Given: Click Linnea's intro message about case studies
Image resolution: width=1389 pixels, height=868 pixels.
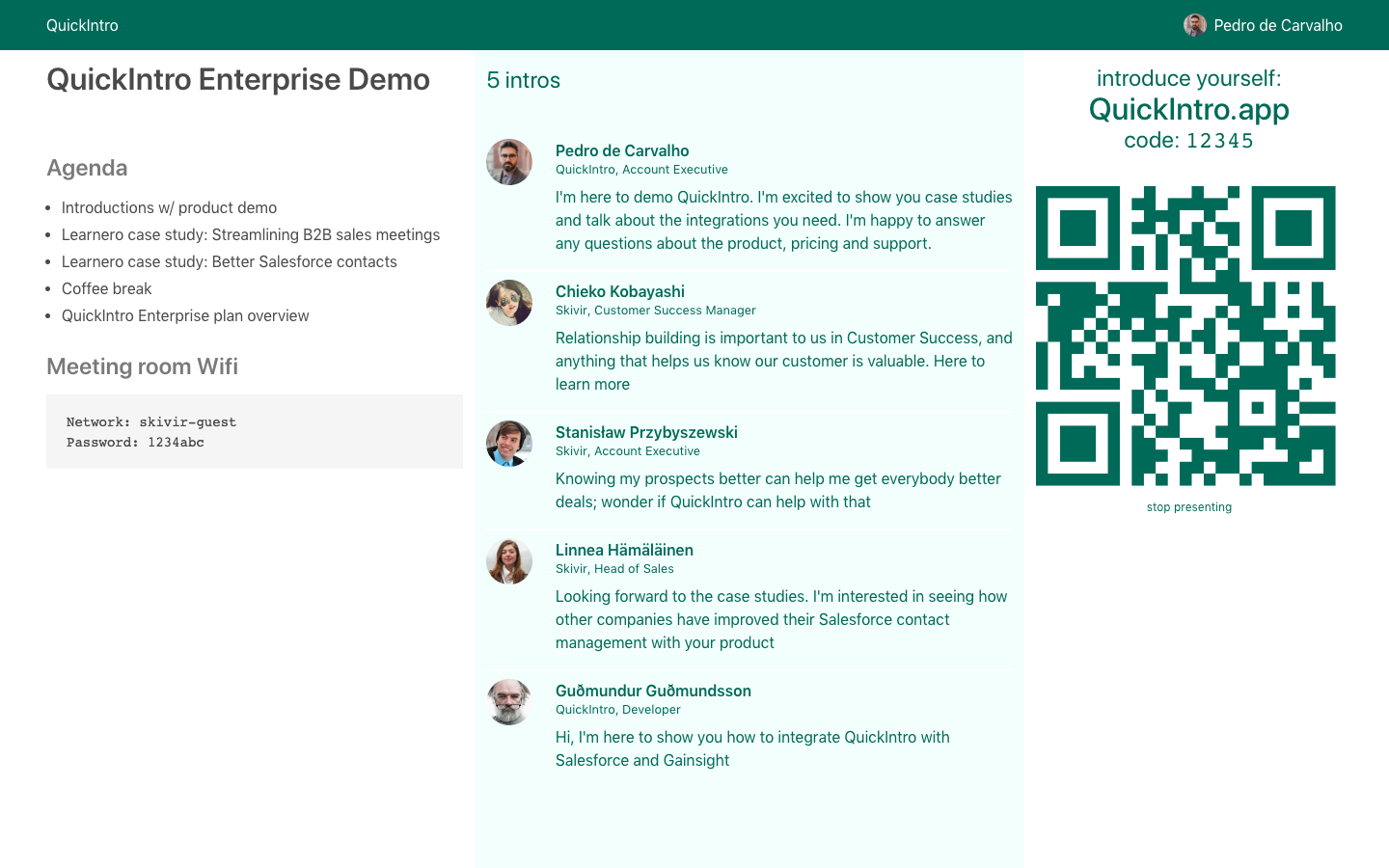Looking at the screenshot, I should coord(781,619).
